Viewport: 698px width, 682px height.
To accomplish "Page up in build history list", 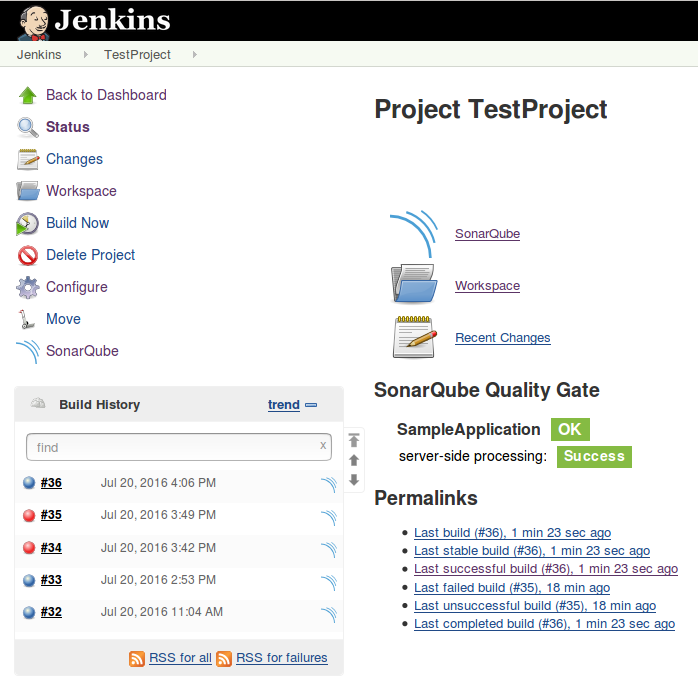I will [x=354, y=460].
